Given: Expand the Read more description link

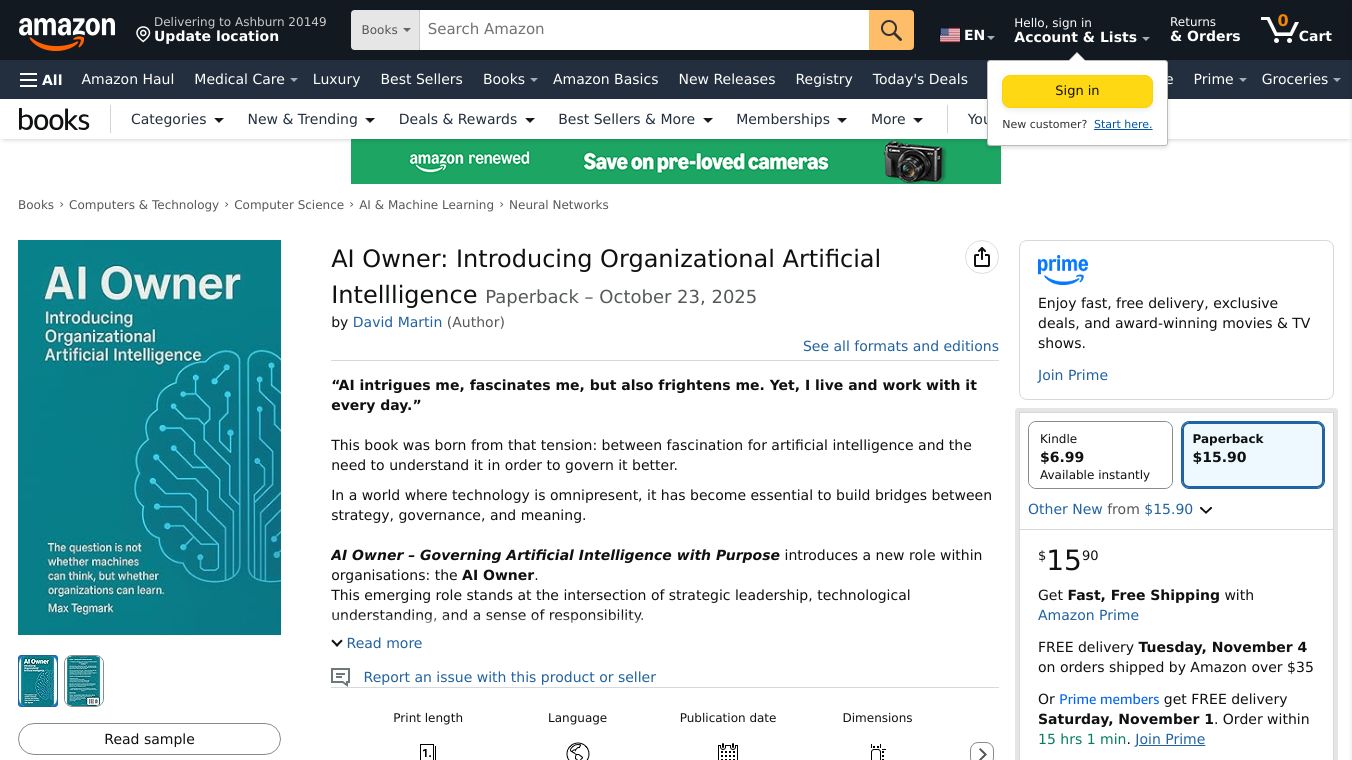Looking at the screenshot, I should (x=377, y=643).
